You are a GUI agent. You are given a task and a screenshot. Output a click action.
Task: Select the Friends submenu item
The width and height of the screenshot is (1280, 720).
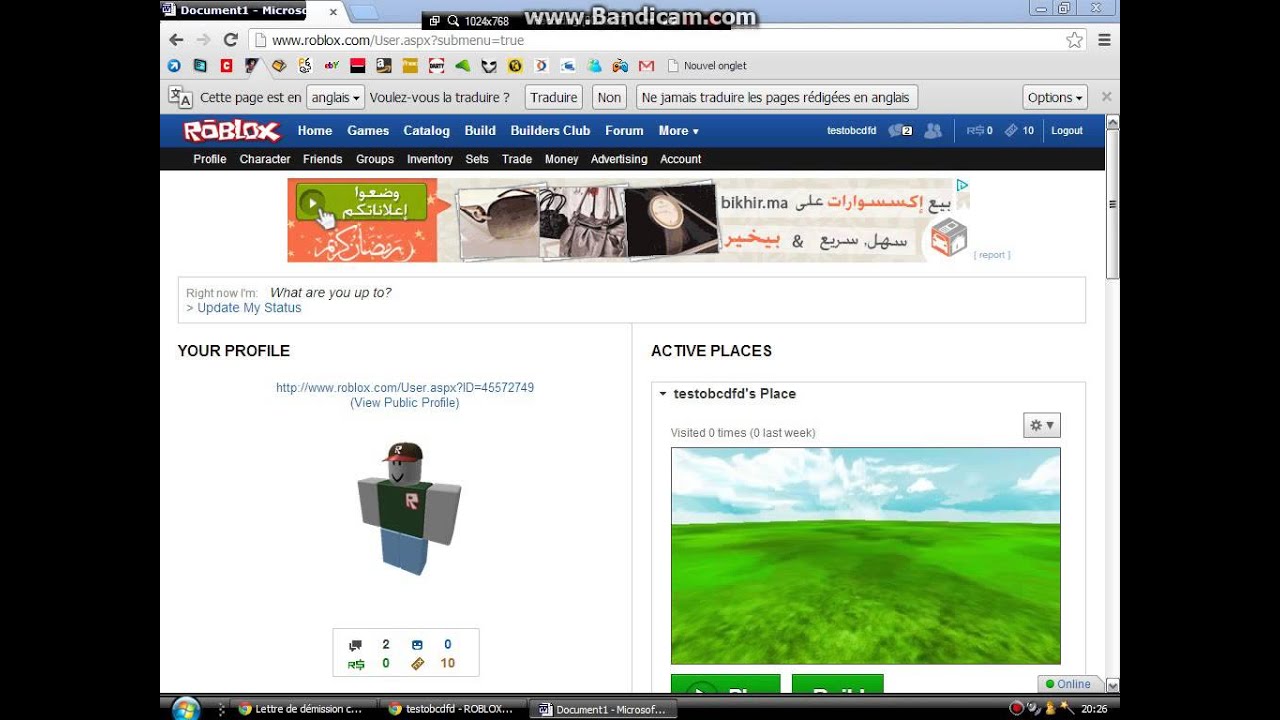coord(323,159)
